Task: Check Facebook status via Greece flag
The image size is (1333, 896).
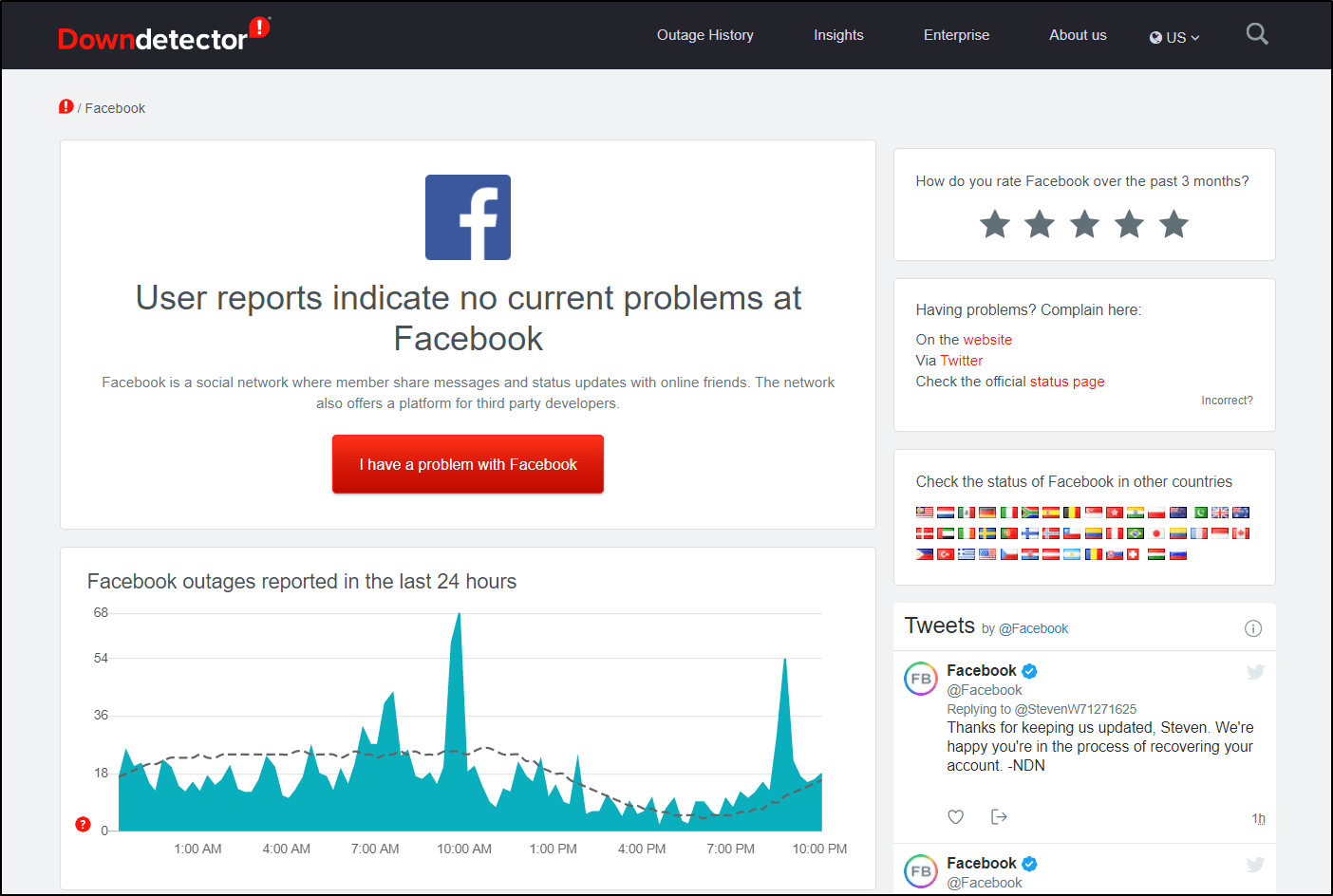Action: 967,554
